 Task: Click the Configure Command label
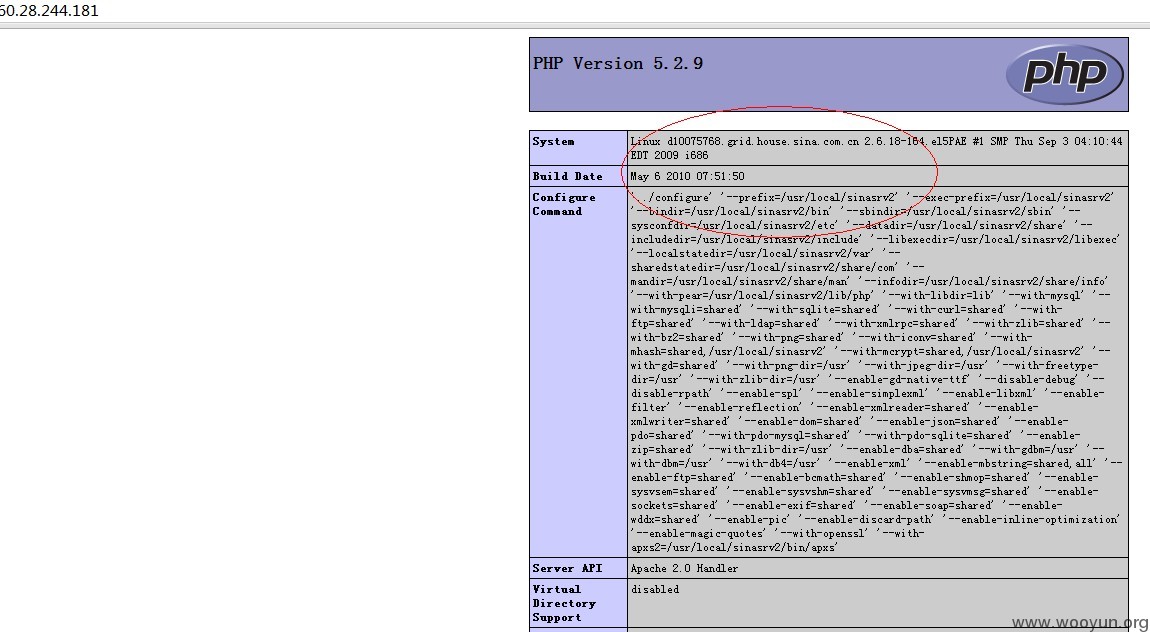[x=564, y=205]
